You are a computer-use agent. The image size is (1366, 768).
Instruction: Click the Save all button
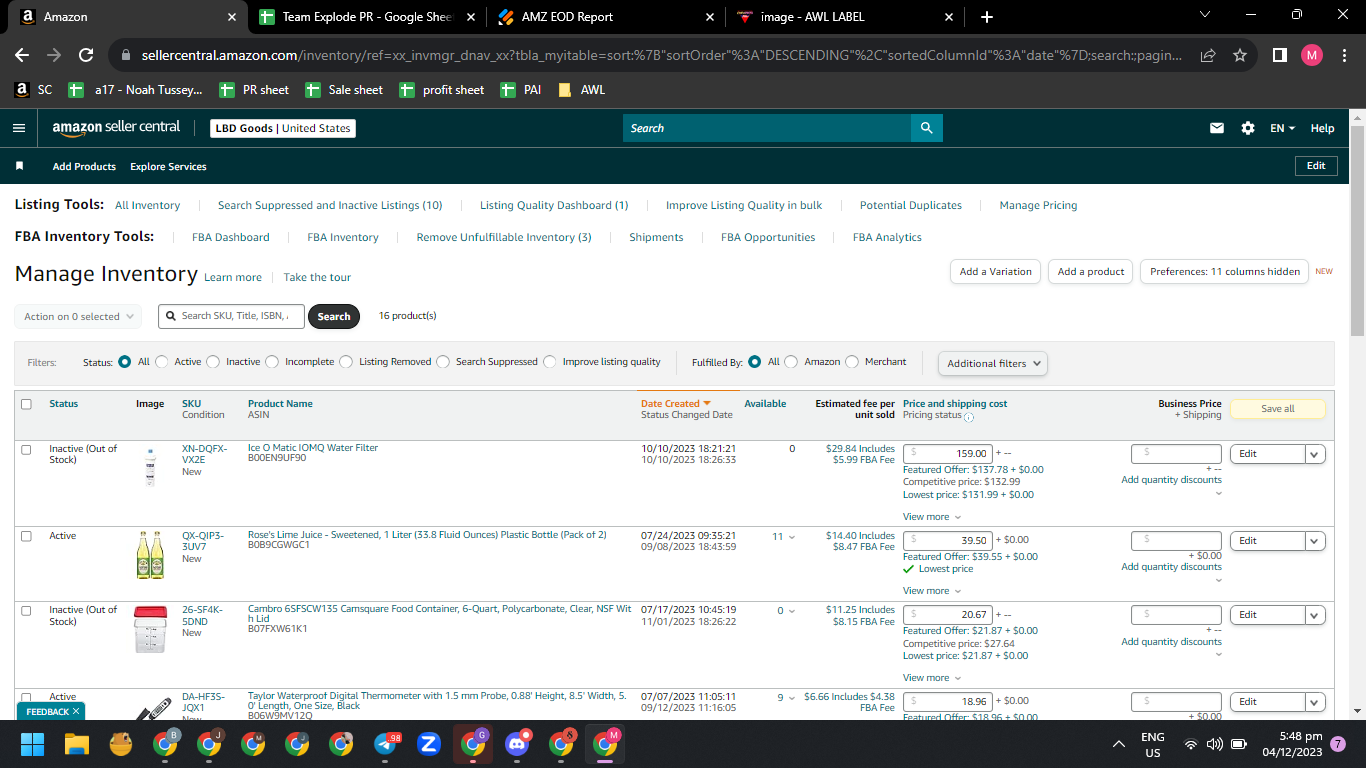pyautogui.click(x=1277, y=409)
